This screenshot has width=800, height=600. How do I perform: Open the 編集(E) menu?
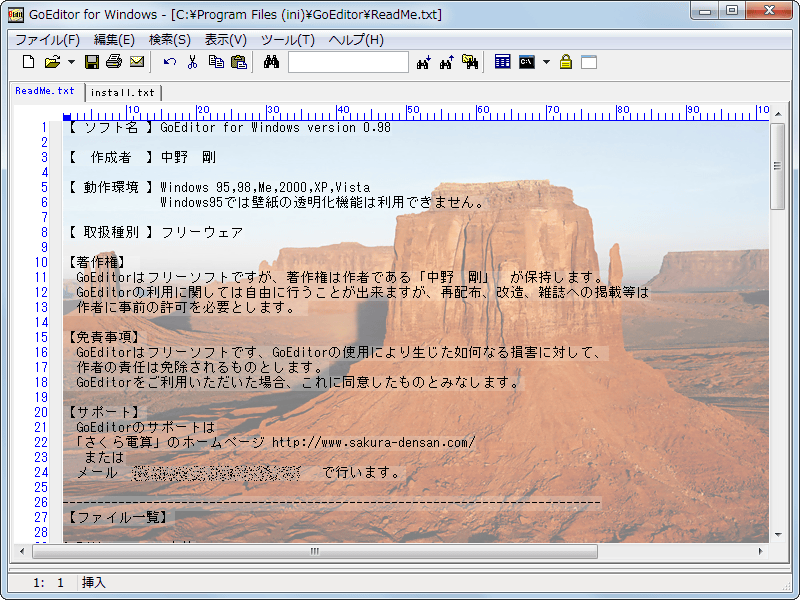(x=114, y=40)
